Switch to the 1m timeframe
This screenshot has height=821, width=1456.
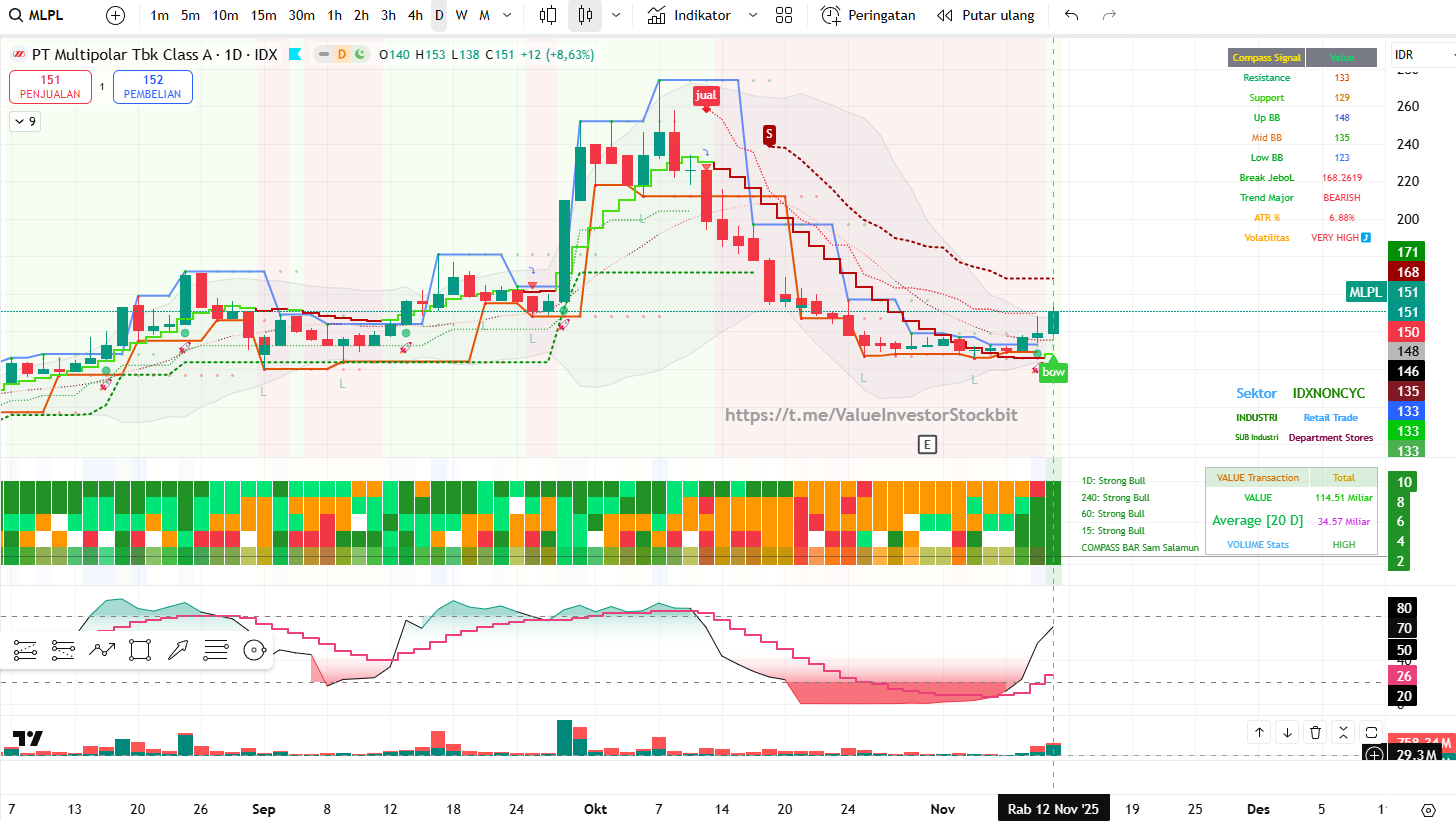159,15
